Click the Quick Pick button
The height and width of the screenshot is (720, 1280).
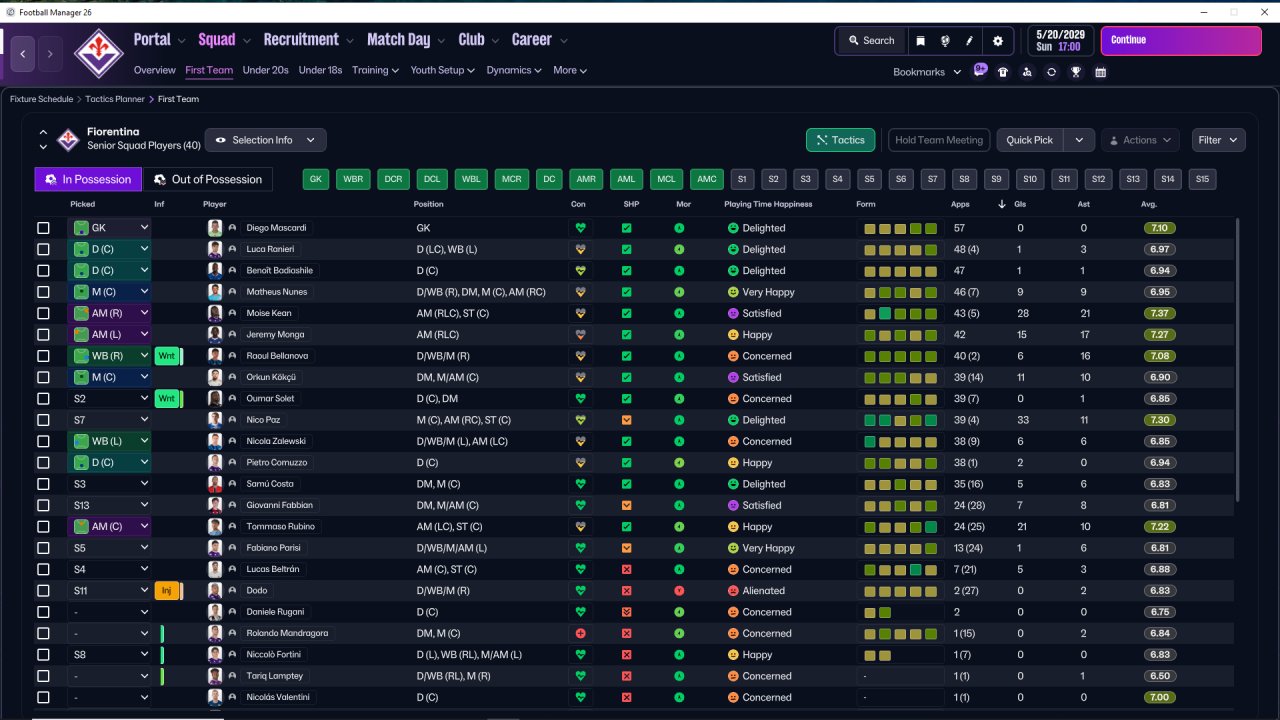pos(1030,140)
